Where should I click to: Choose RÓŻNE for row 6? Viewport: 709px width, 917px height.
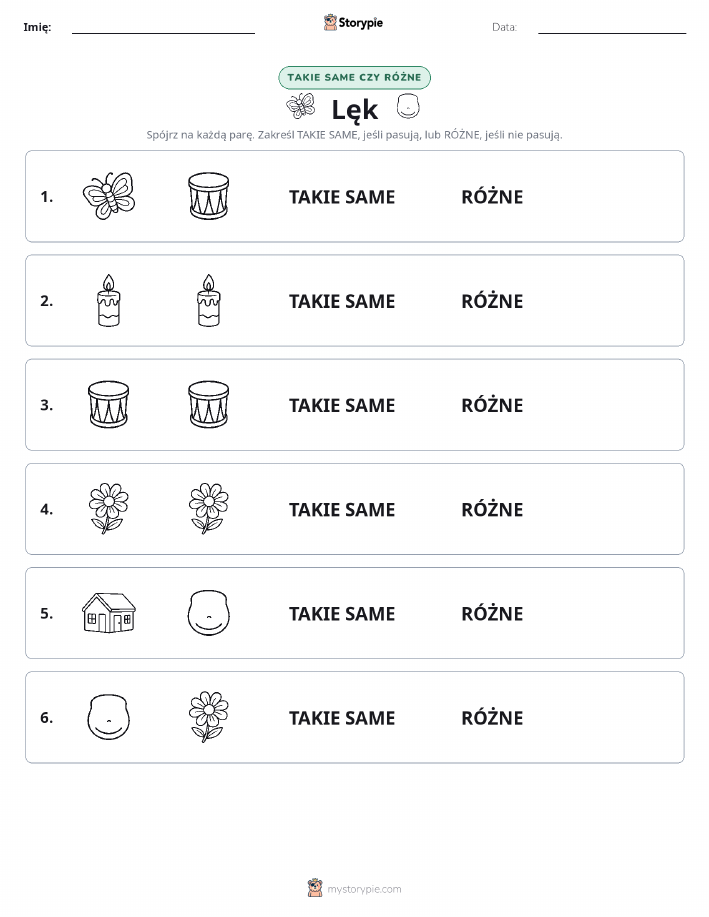coord(492,718)
